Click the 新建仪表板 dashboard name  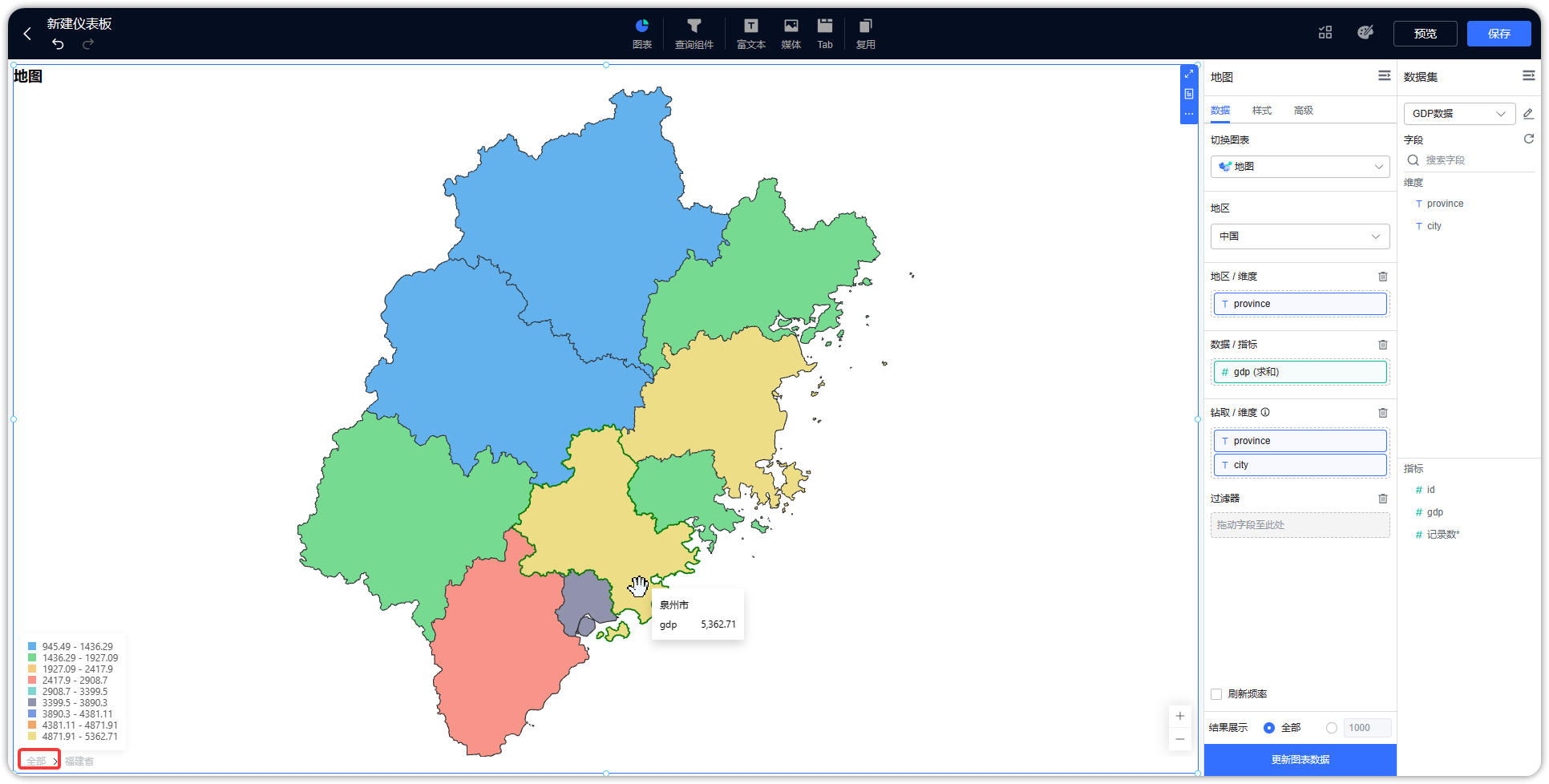click(x=79, y=24)
